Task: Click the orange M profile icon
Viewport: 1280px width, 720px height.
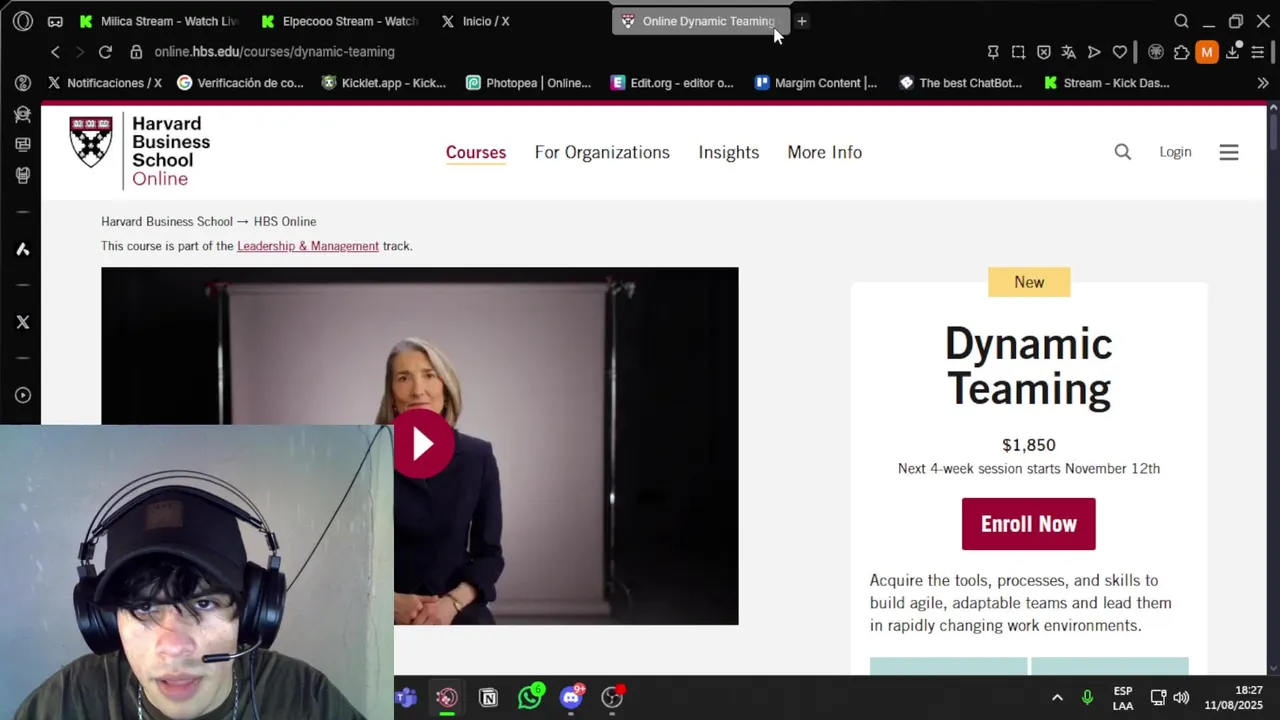Action: pos(1207,52)
